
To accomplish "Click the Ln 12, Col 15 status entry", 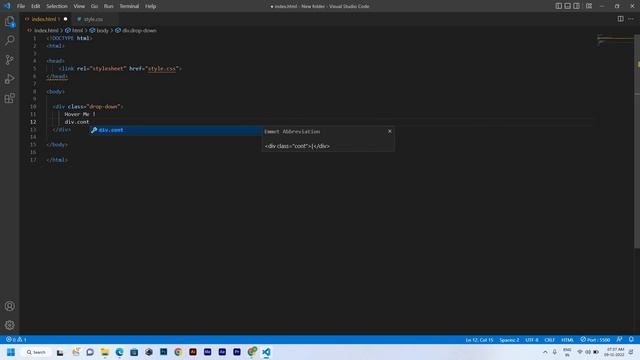I will coord(479,340).
